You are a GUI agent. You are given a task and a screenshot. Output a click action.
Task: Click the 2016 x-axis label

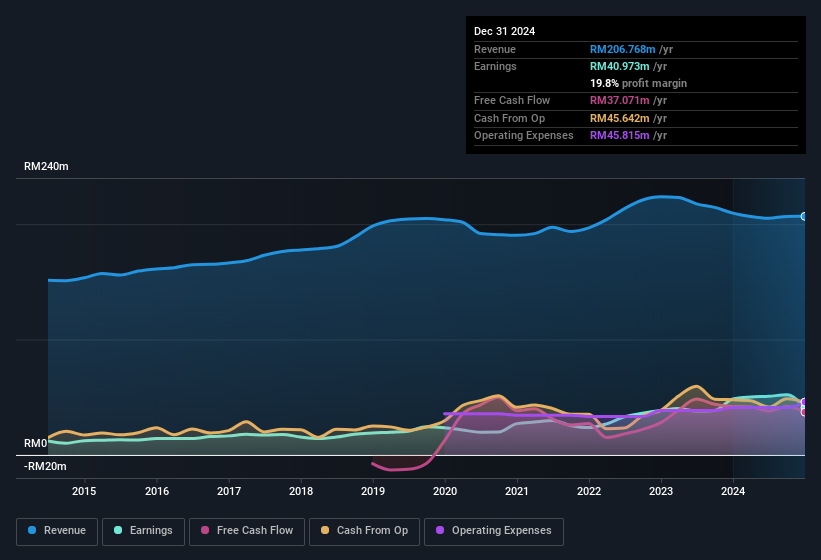(157, 491)
